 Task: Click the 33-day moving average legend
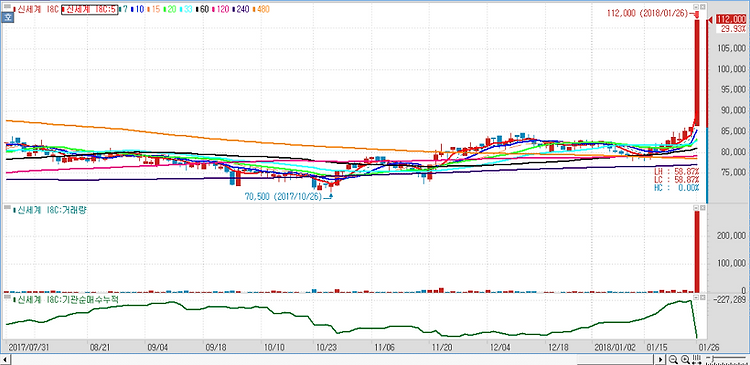(x=185, y=9)
